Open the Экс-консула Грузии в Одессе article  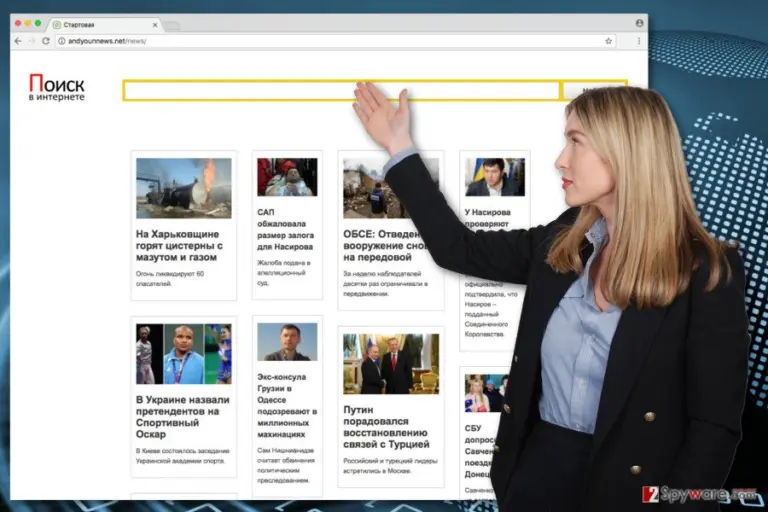(287, 405)
